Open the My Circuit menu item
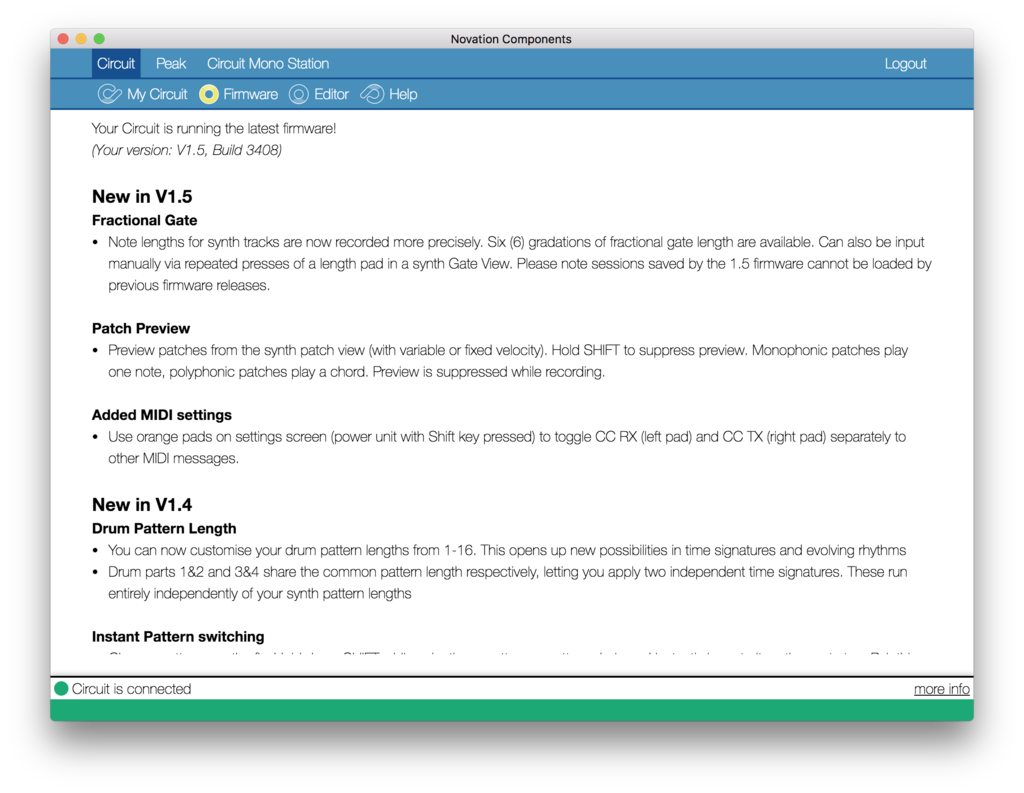 tap(157, 94)
